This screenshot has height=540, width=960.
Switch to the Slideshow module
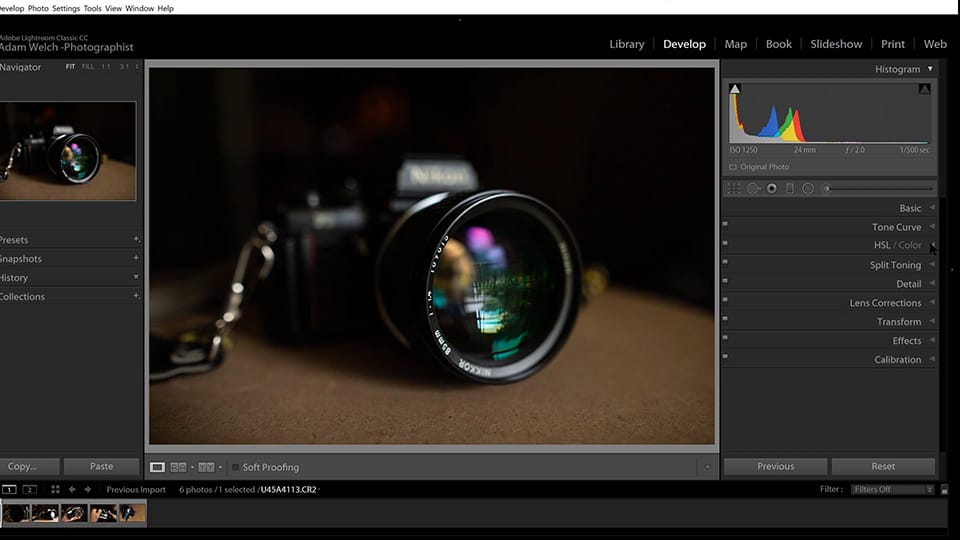[836, 44]
